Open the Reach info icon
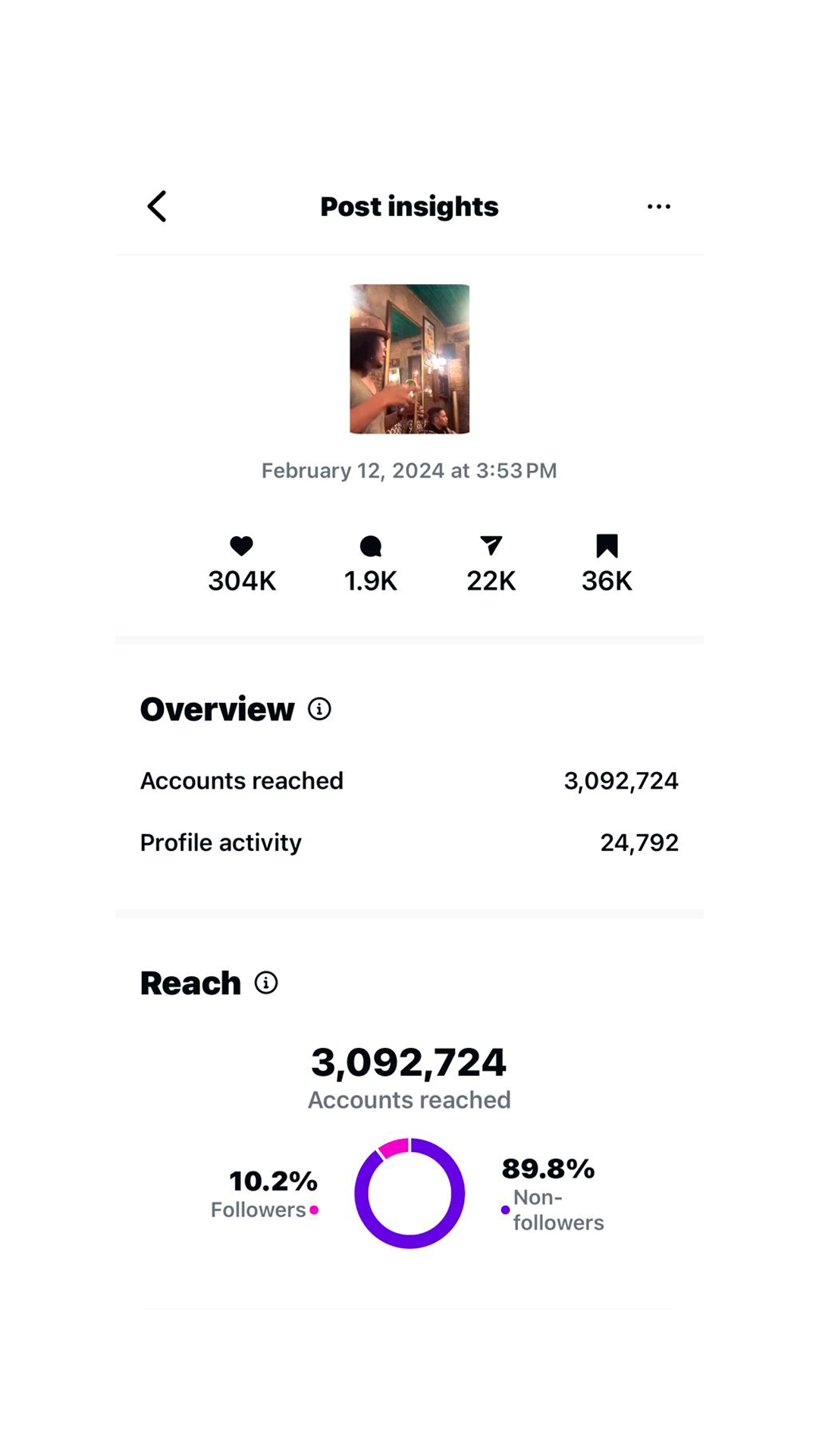819x1456 pixels. pyautogui.click(x=266, y=983)
